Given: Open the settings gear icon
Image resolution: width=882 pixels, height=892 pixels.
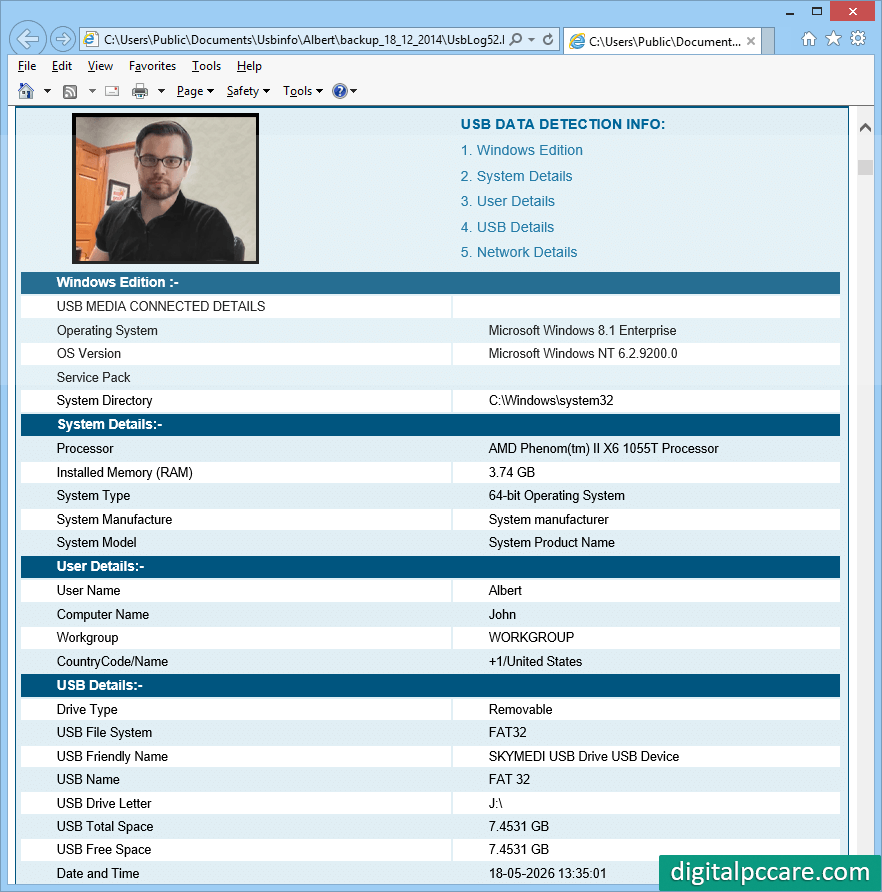Looking at the screenshot, I should tap(858, 39).
